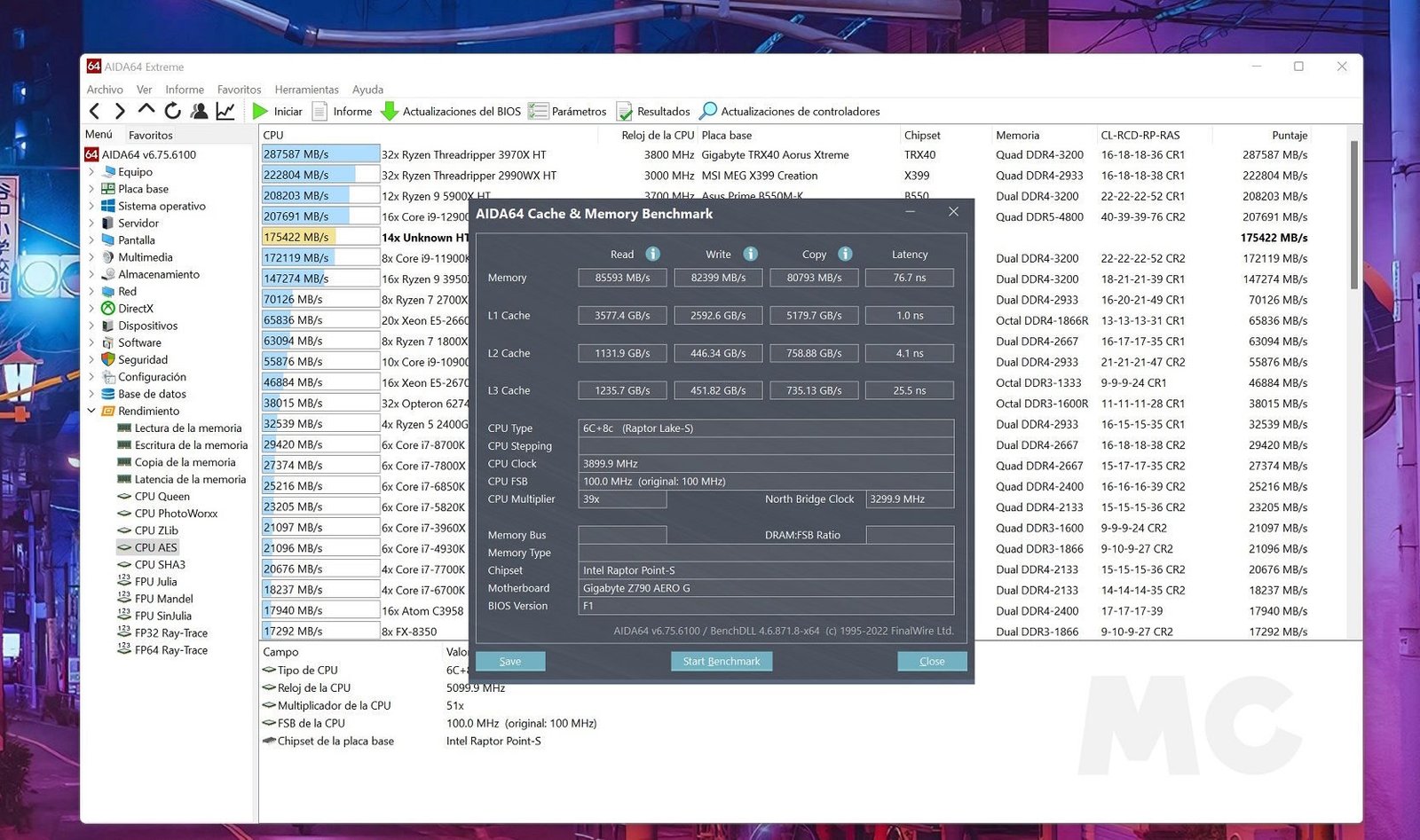Select Lectura de la memoria benchmark
1420x840 pixels.
tap(188, 428)
